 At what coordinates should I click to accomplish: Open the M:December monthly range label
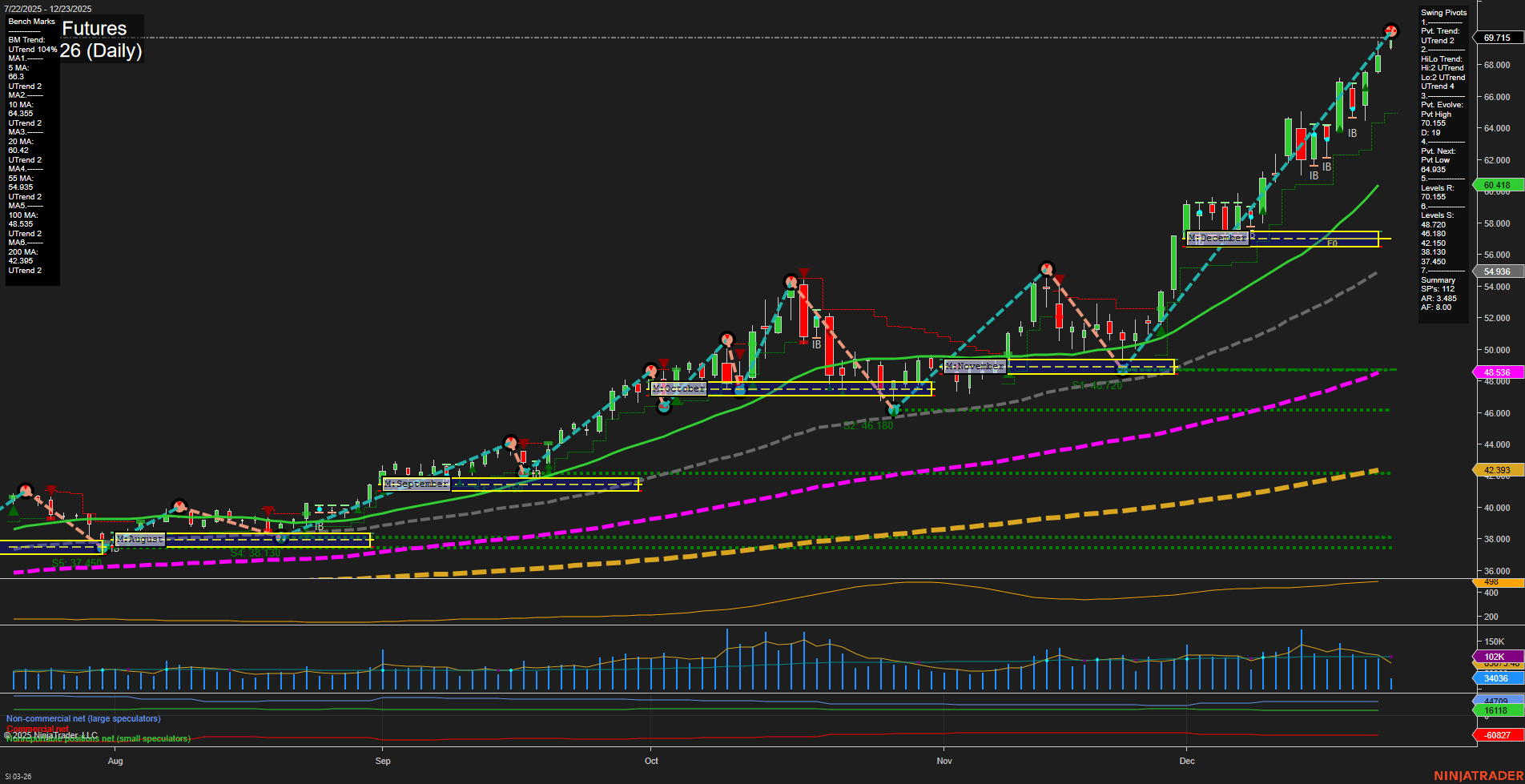[1218, 237]
